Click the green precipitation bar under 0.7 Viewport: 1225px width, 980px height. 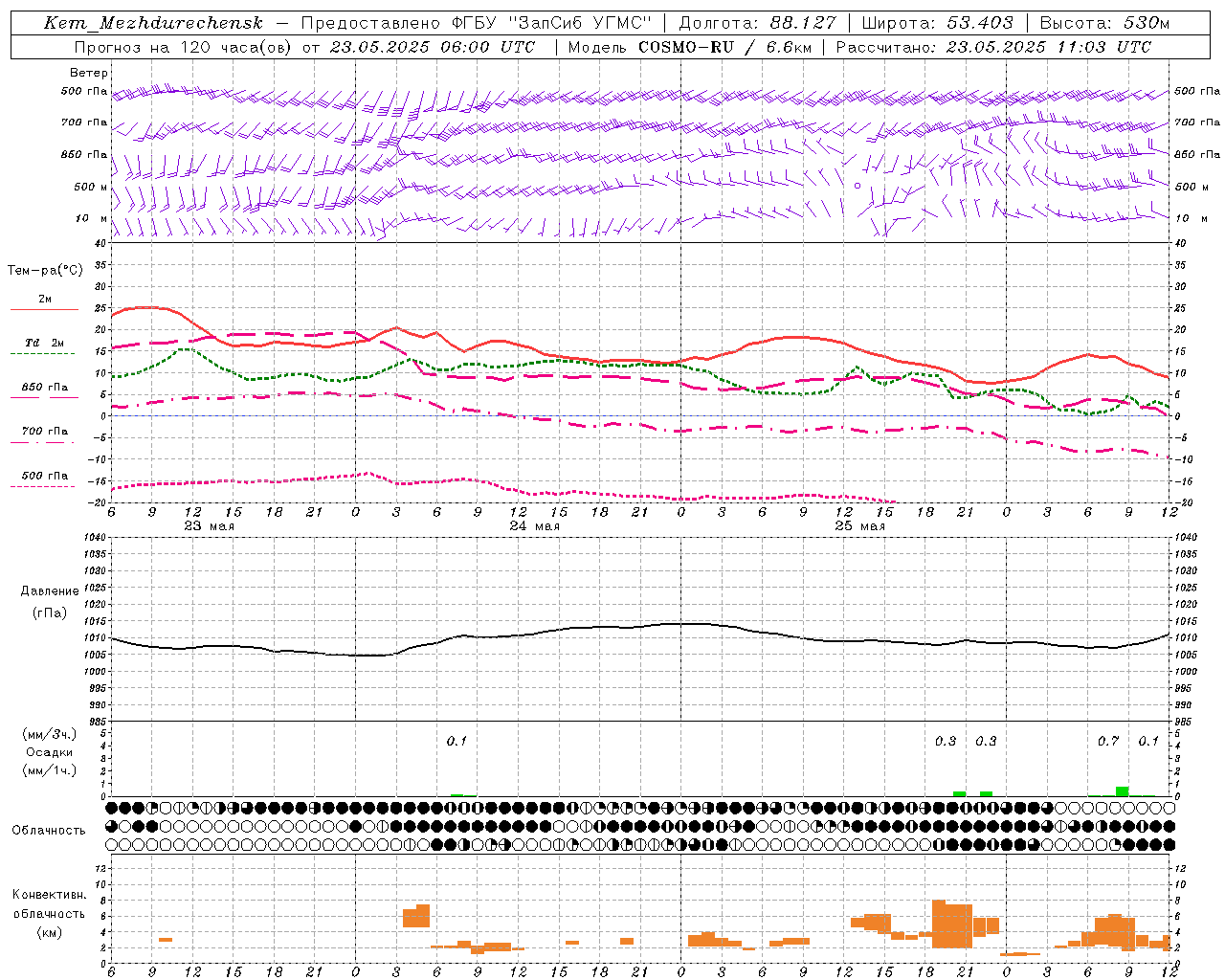[x=1122, y=791]
